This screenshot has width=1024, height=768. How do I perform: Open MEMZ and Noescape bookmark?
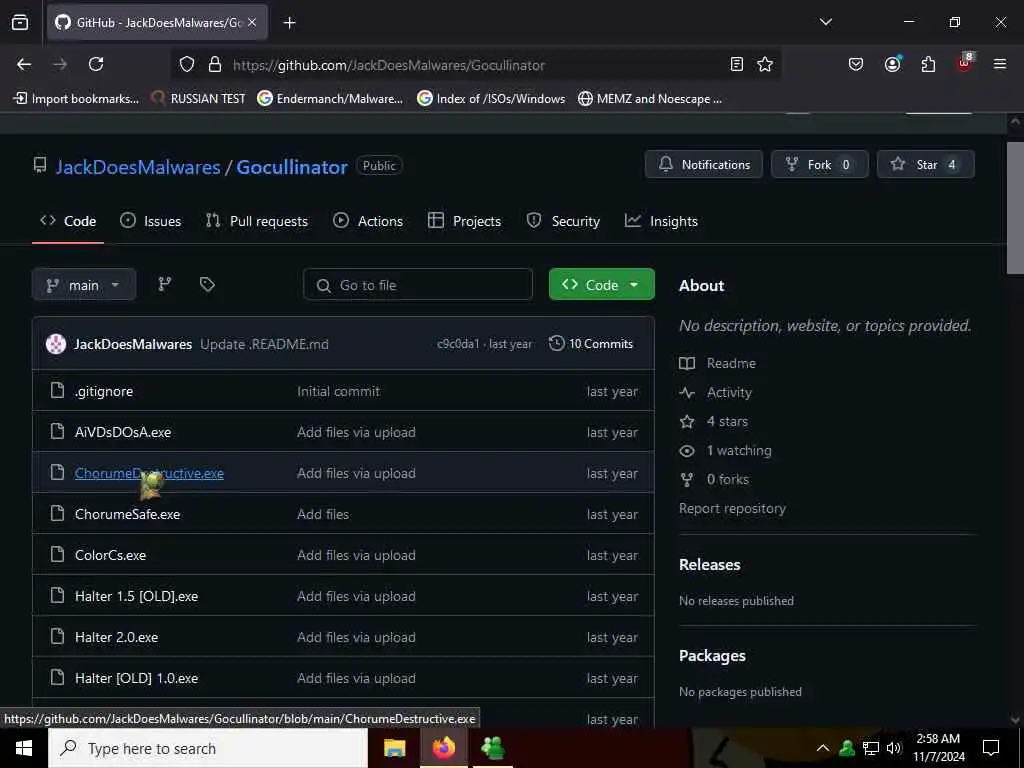click(650, 99)
